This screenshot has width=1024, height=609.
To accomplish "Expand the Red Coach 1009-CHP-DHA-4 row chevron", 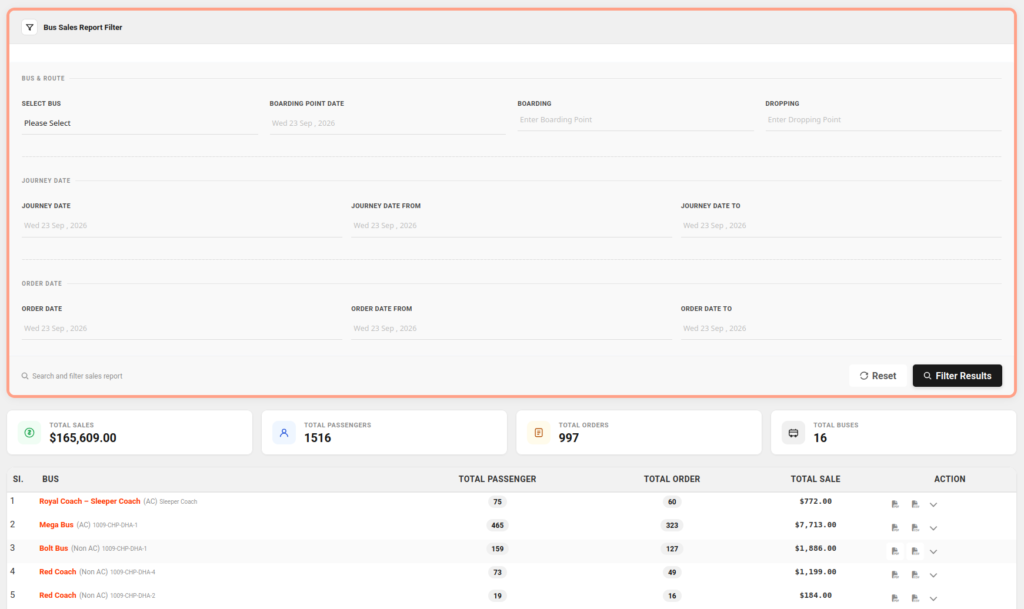I will pyautogui.click(x=933, y=575).
